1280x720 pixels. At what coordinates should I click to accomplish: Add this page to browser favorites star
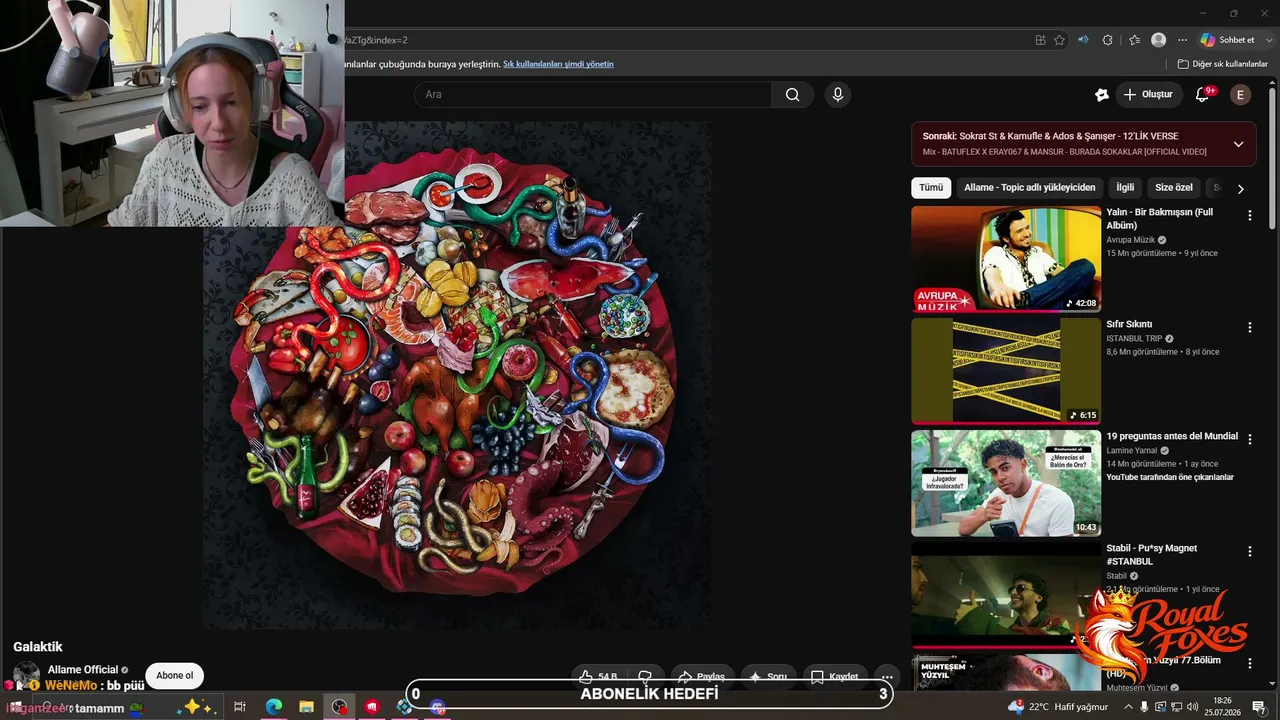tap(1060, 40)
